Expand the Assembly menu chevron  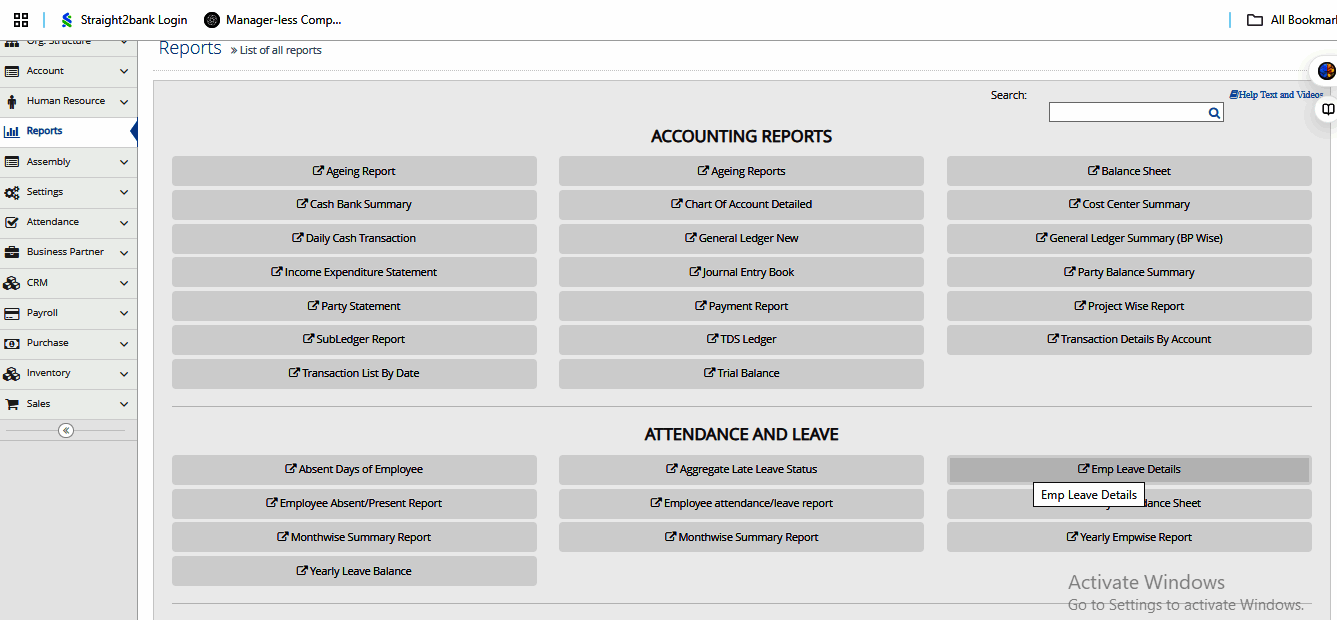coord(124,162)
